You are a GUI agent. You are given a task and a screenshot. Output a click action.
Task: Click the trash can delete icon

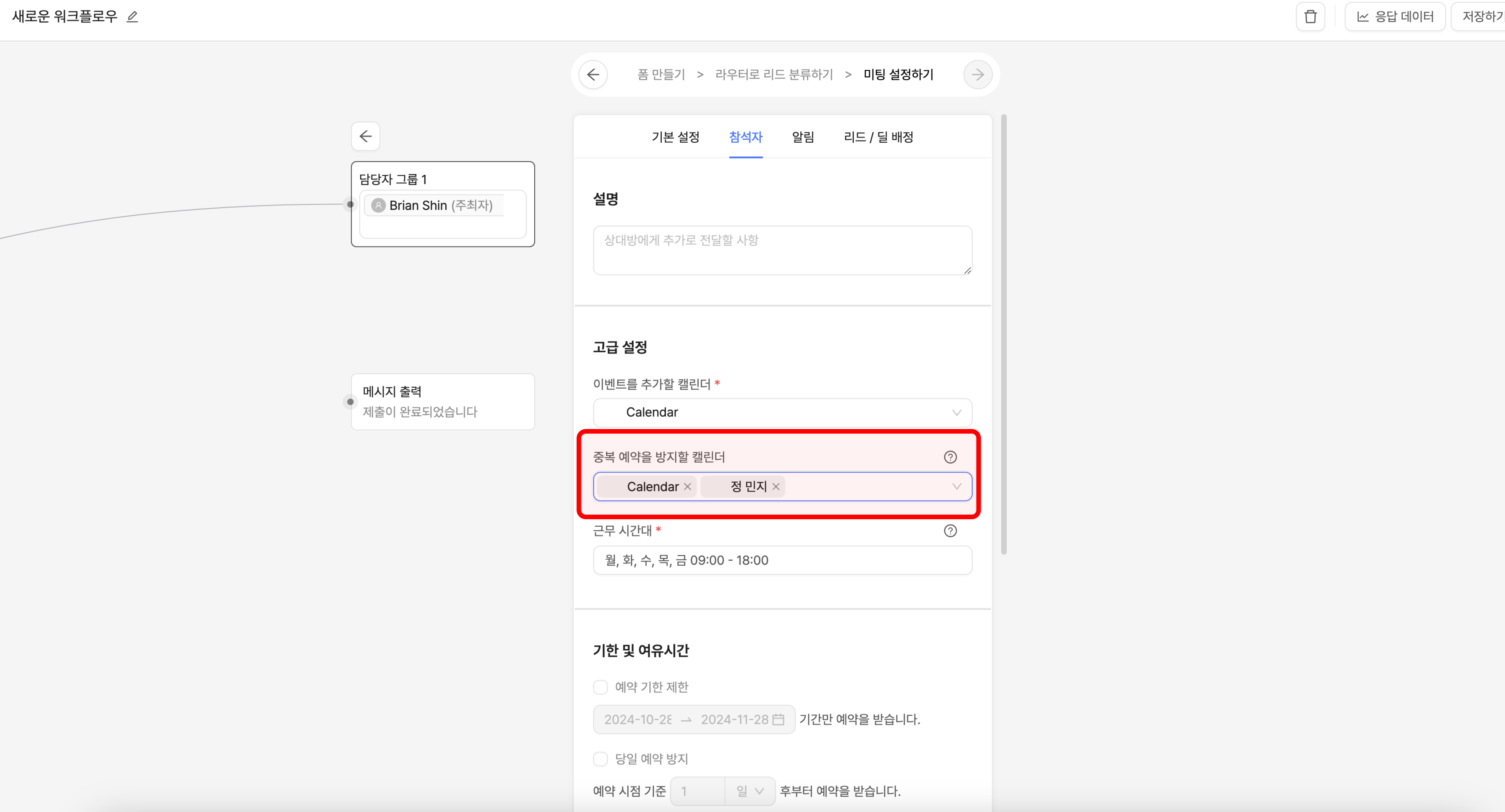pyautogui.click(x=1310, y=16)
